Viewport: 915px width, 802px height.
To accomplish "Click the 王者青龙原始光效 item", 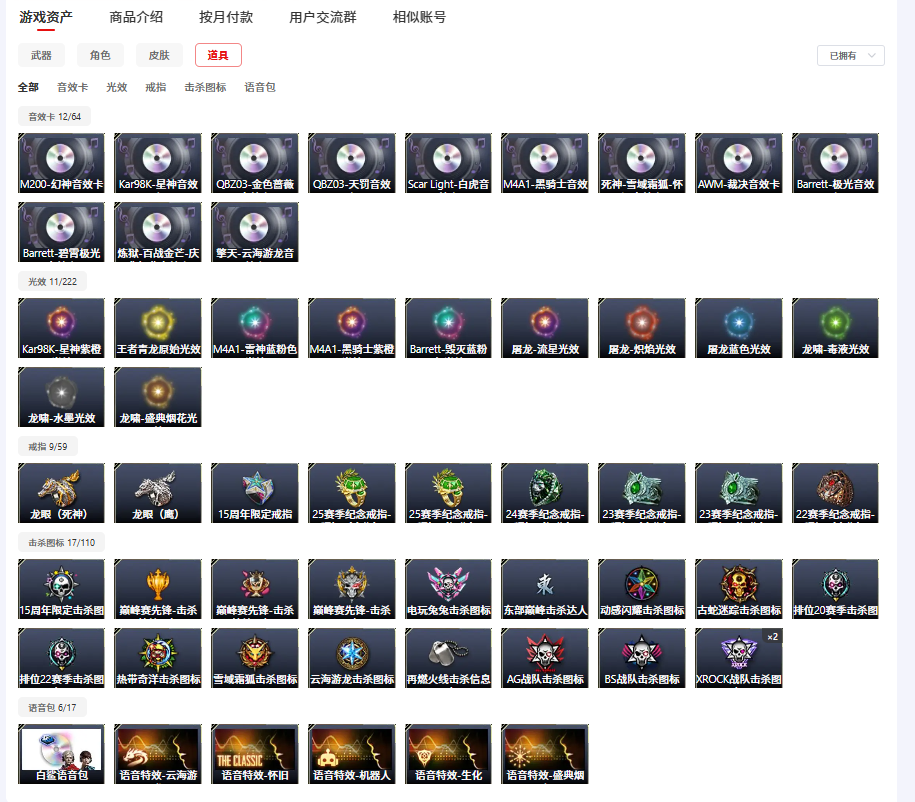I will coord(158,328).
